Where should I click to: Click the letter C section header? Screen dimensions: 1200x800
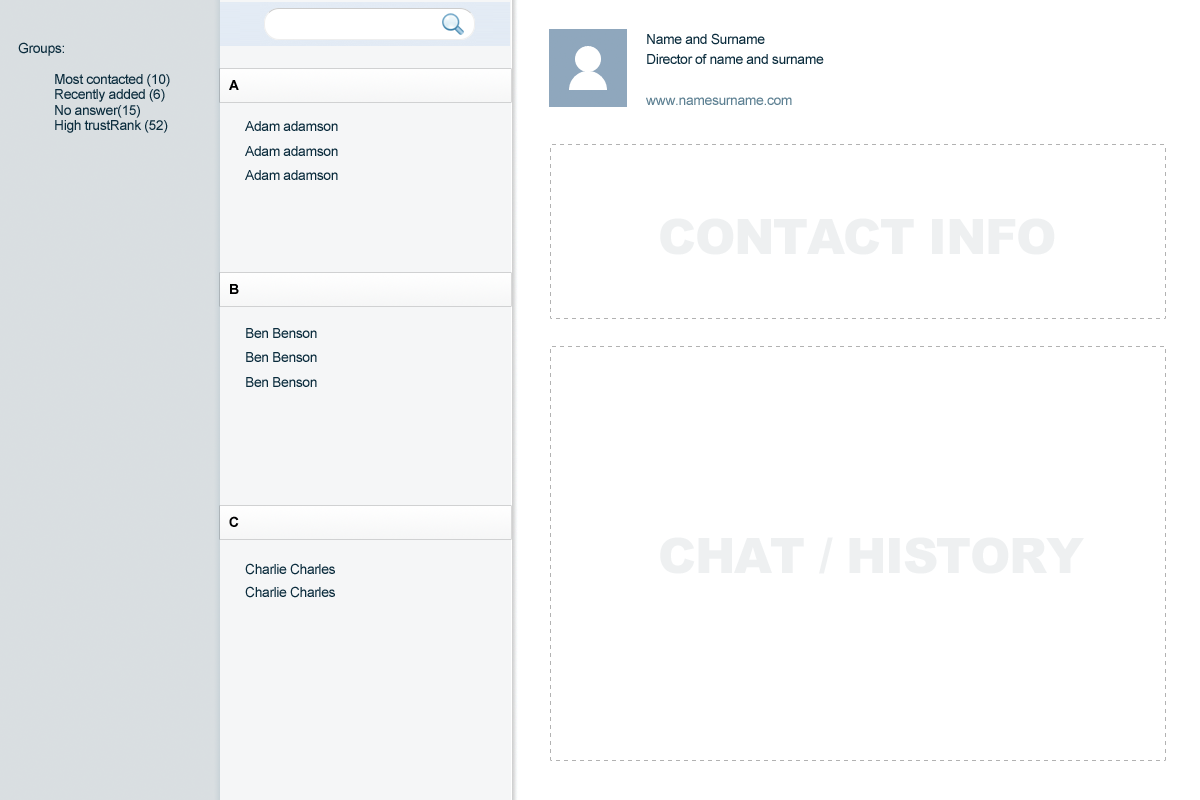(365, 522)
